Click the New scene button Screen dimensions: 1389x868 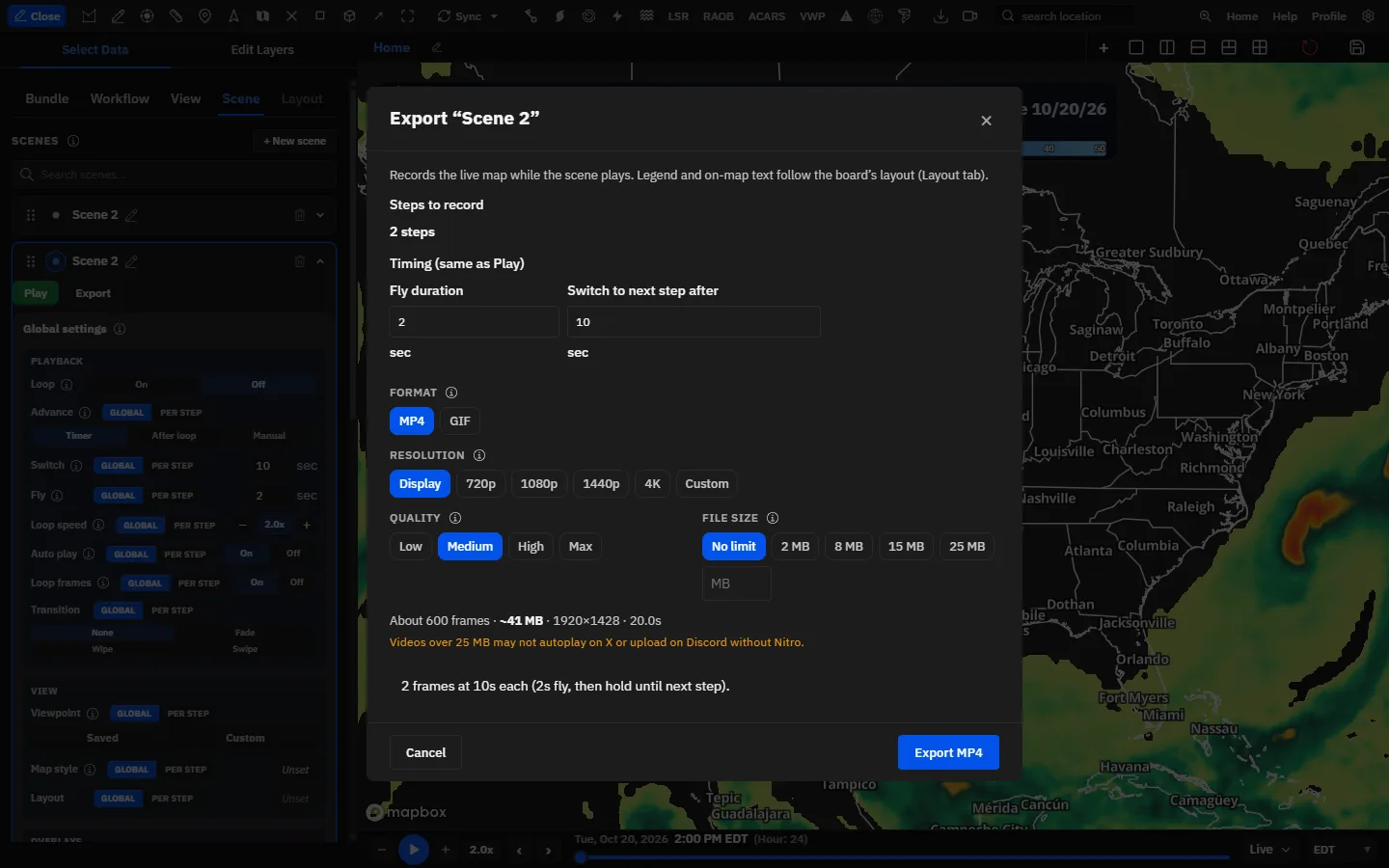pyautogui.click(x=295, y=141)
